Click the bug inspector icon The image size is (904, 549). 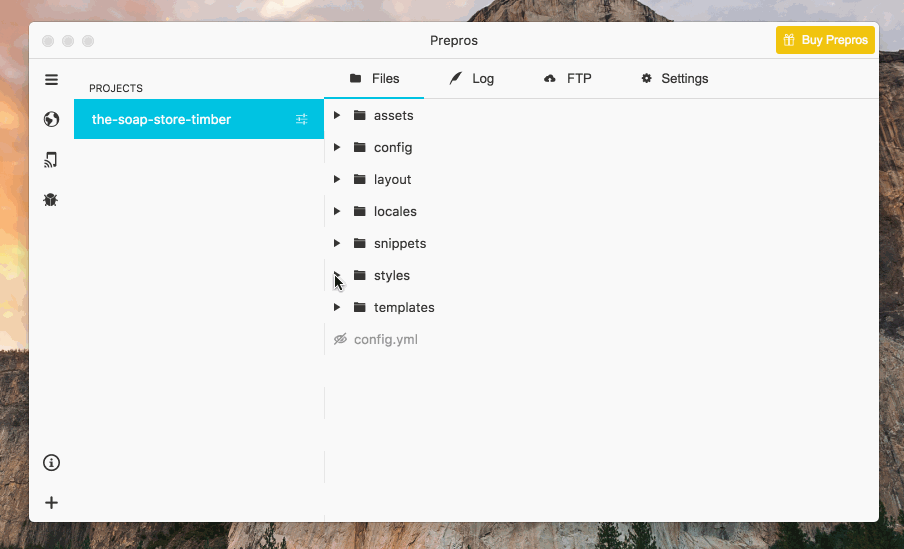coord(51,200)
